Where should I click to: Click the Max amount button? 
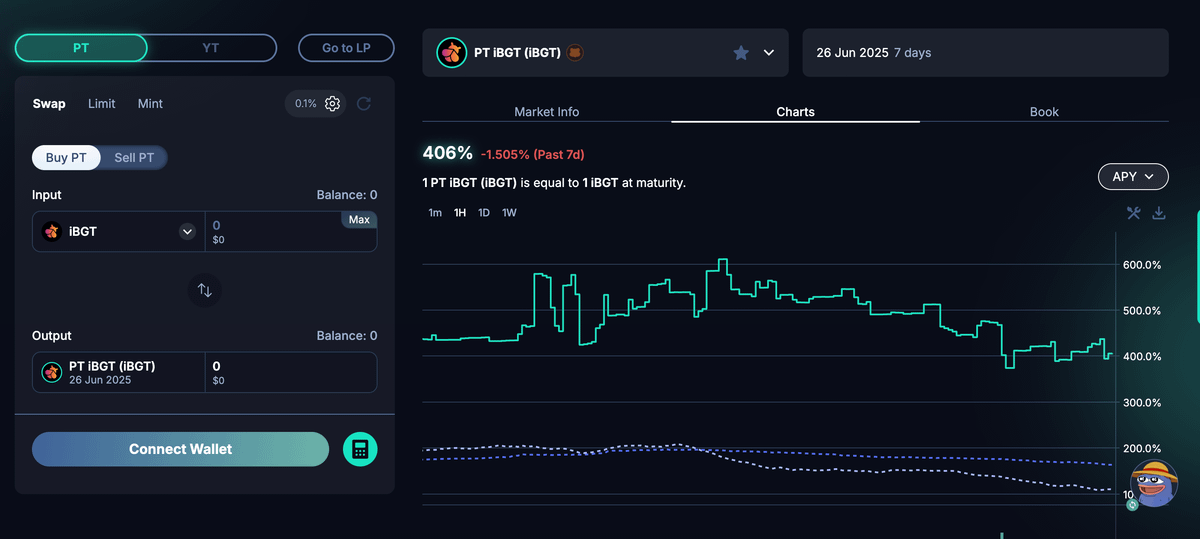coord(359,220)
